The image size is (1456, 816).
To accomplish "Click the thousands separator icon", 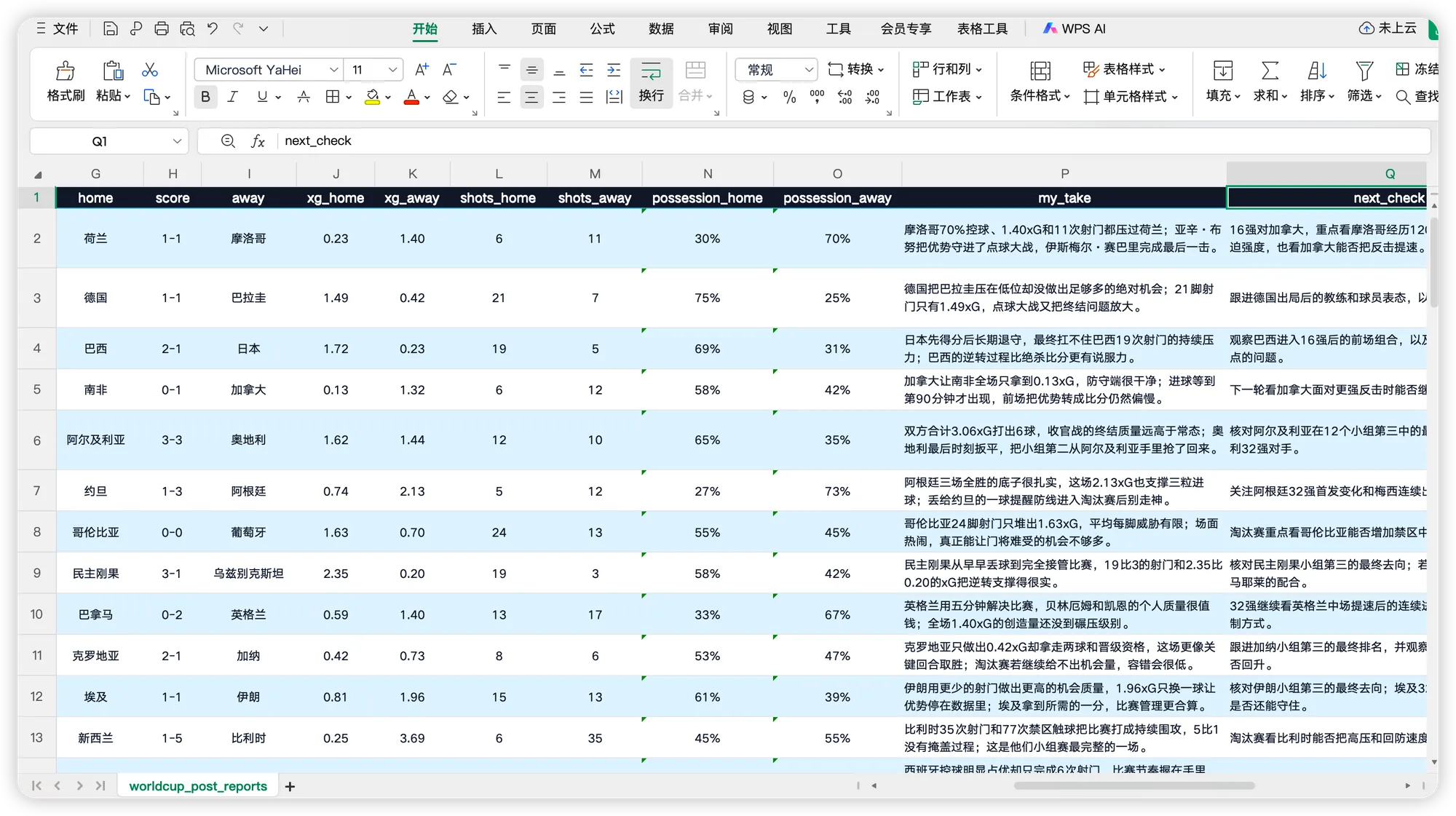I will tap(817, 97).
